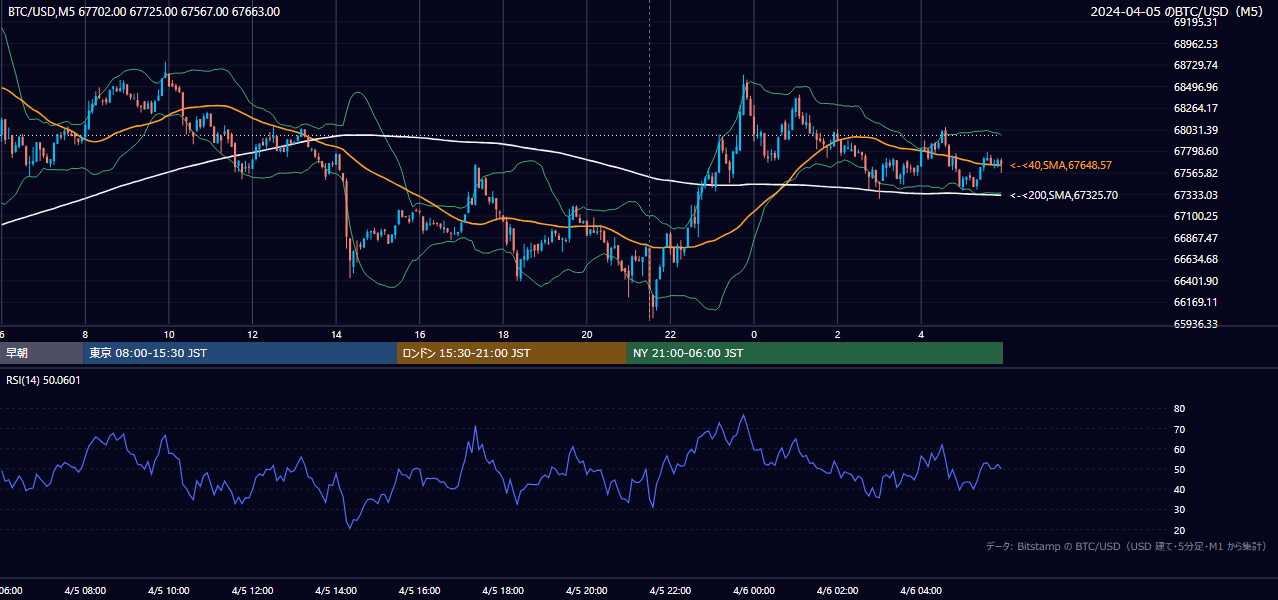Click price axis value 68264.17
Image resolution: width=1278 pixels, height=600 pixels.
coord(1195,108)
